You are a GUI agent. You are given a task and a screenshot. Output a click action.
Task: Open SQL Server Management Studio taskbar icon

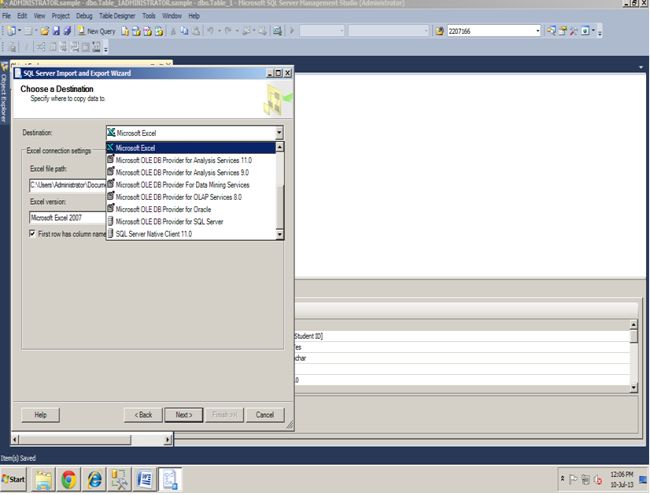tap(119, 480)
